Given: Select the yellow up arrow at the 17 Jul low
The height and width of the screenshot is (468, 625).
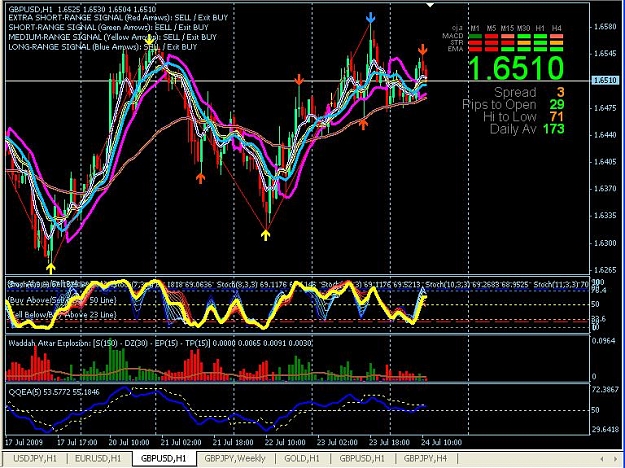Looking at the screenshot, I should [51, 268].
